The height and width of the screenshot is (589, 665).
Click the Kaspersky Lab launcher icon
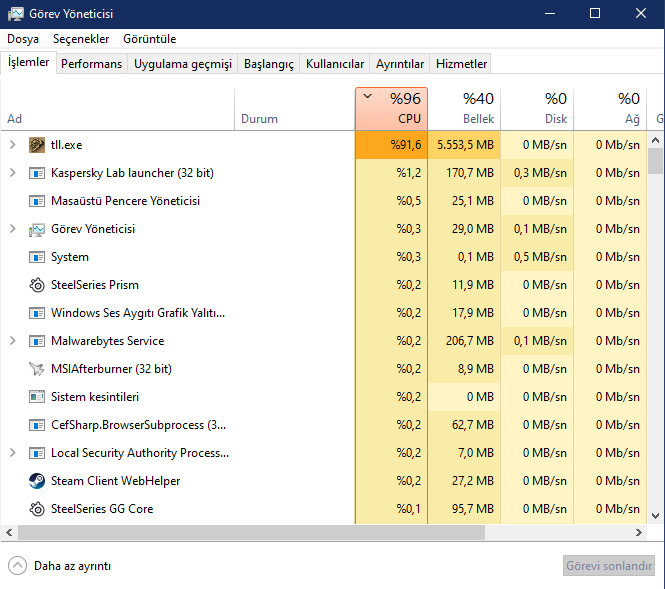click(x=37, y=173)
